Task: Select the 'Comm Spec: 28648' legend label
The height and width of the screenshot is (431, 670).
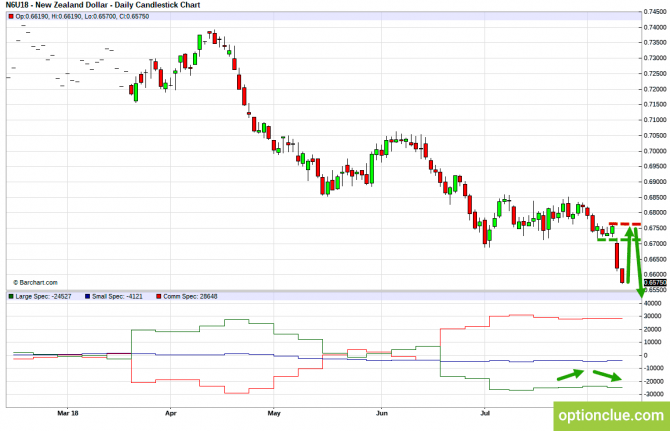Action: click(190, 296)
